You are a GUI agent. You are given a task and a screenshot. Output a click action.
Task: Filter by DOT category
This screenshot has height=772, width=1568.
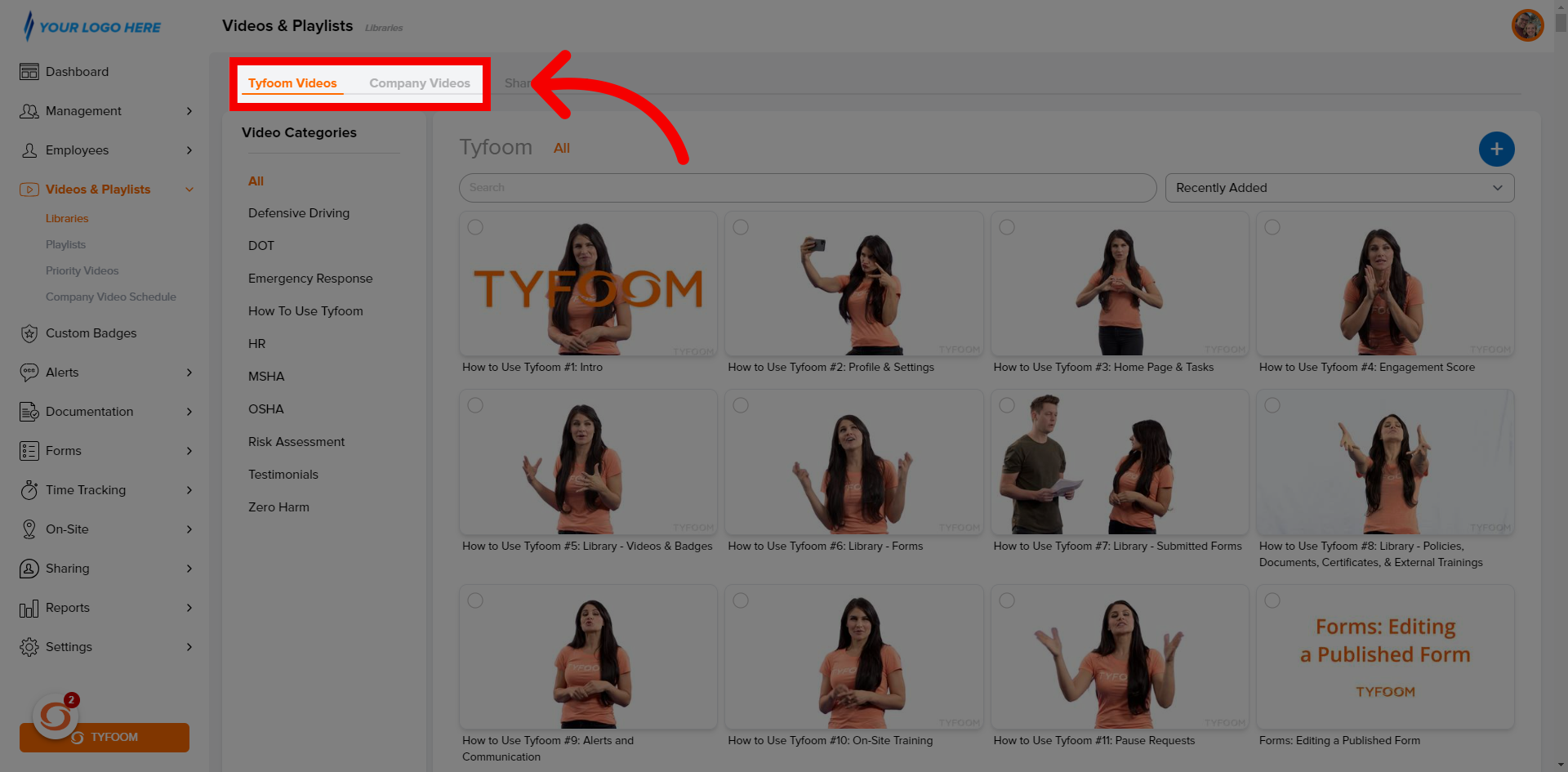point(261,246)
